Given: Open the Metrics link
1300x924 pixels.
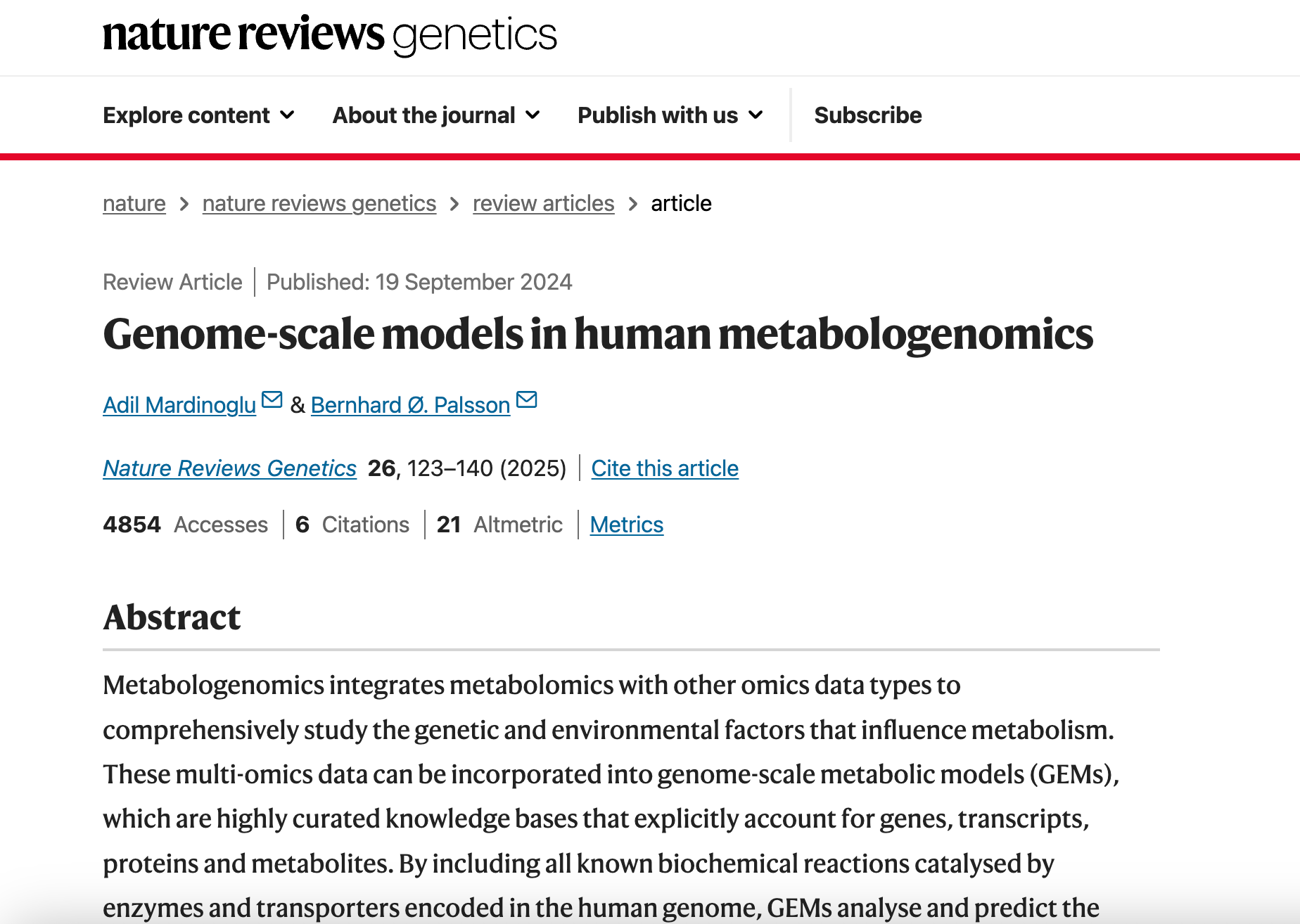Looking at the screenshot, I should (x=626, y=525).
